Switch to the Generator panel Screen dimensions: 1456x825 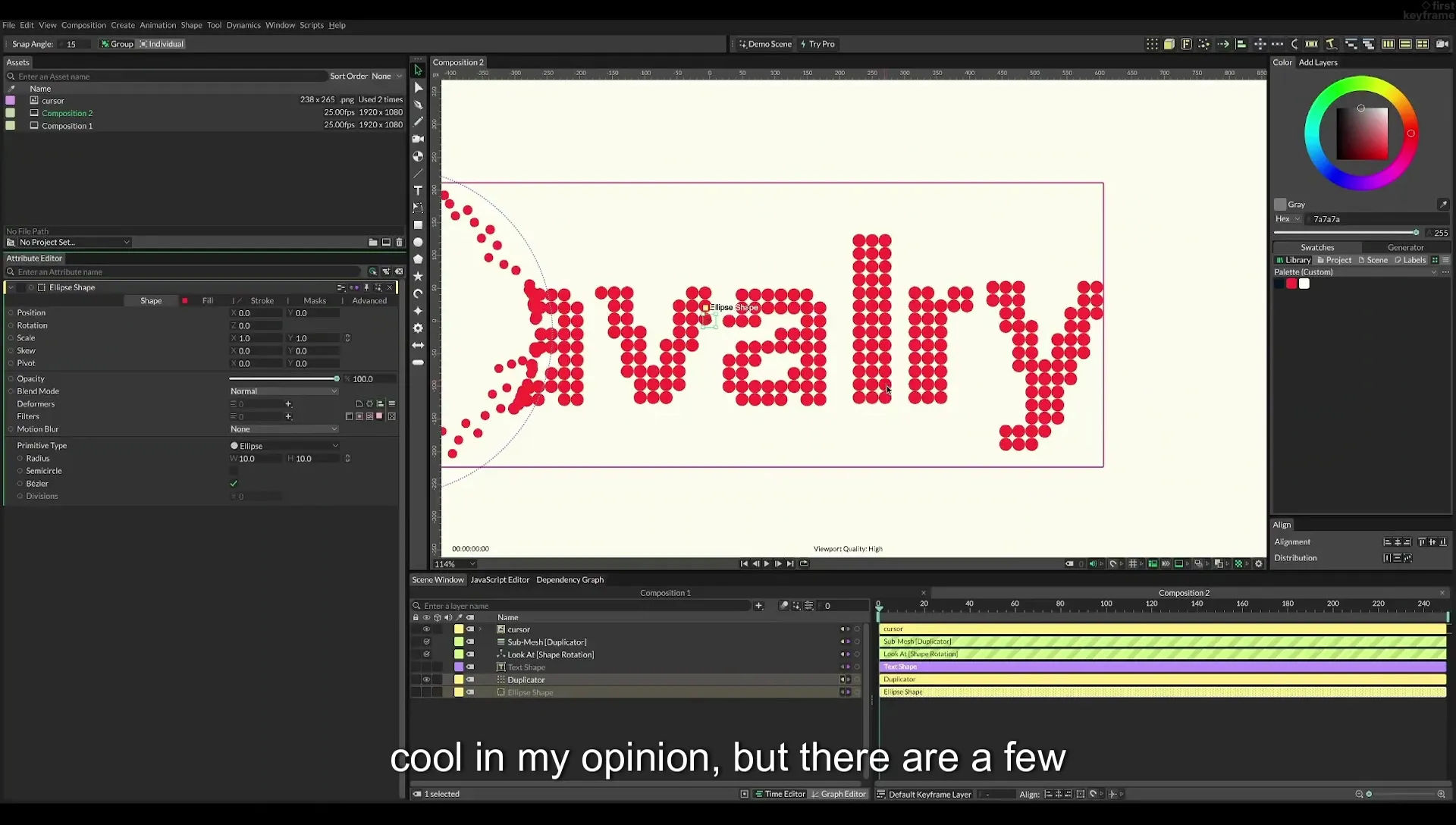point(1405,247)
